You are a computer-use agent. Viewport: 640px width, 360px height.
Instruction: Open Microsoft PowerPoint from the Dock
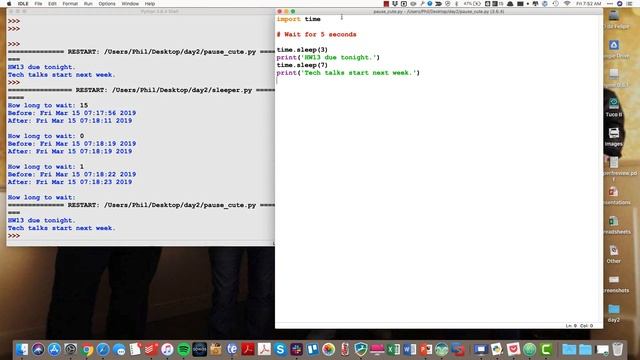point(426,349)
